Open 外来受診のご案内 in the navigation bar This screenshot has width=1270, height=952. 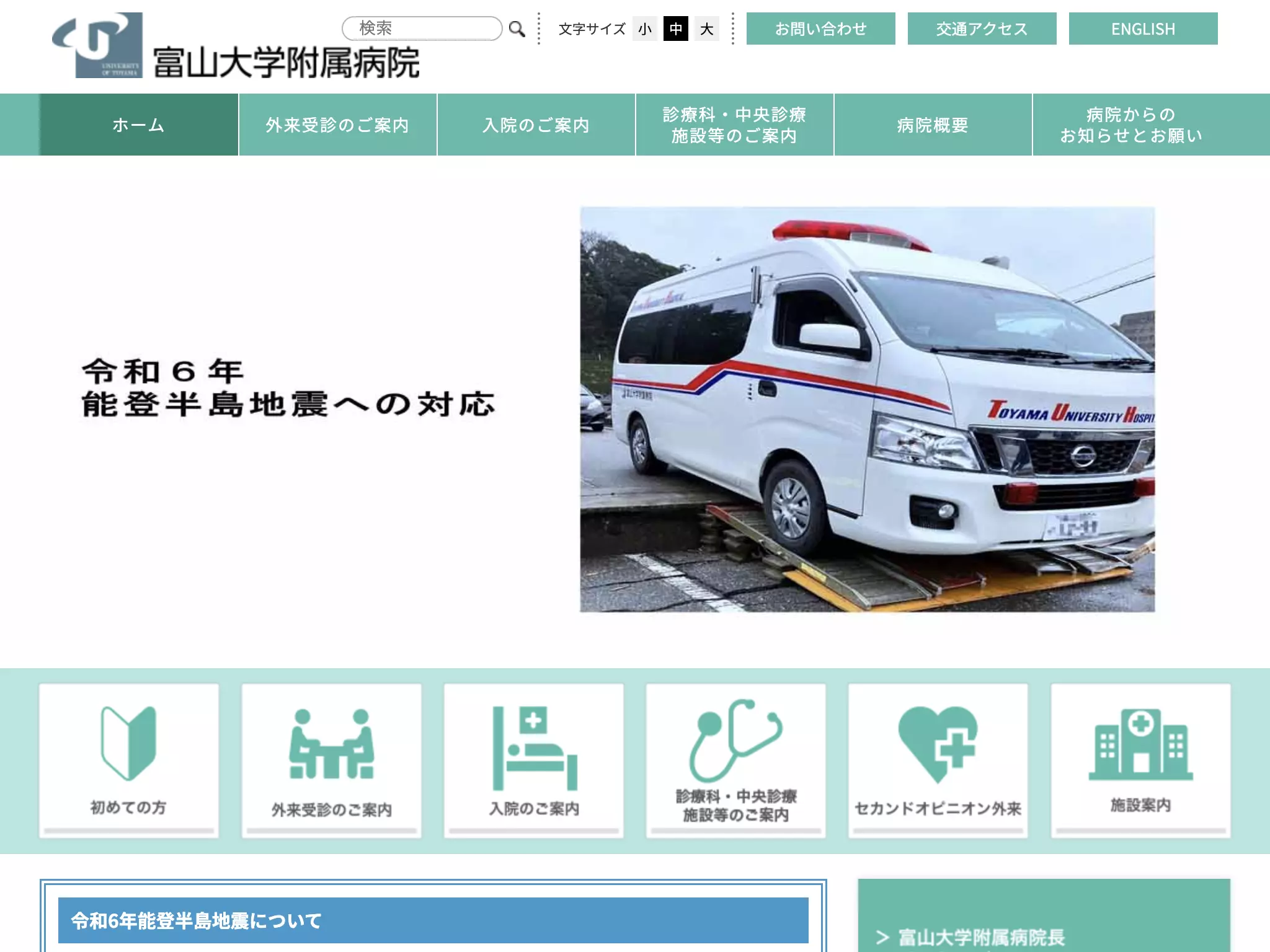tap(338, 125)
